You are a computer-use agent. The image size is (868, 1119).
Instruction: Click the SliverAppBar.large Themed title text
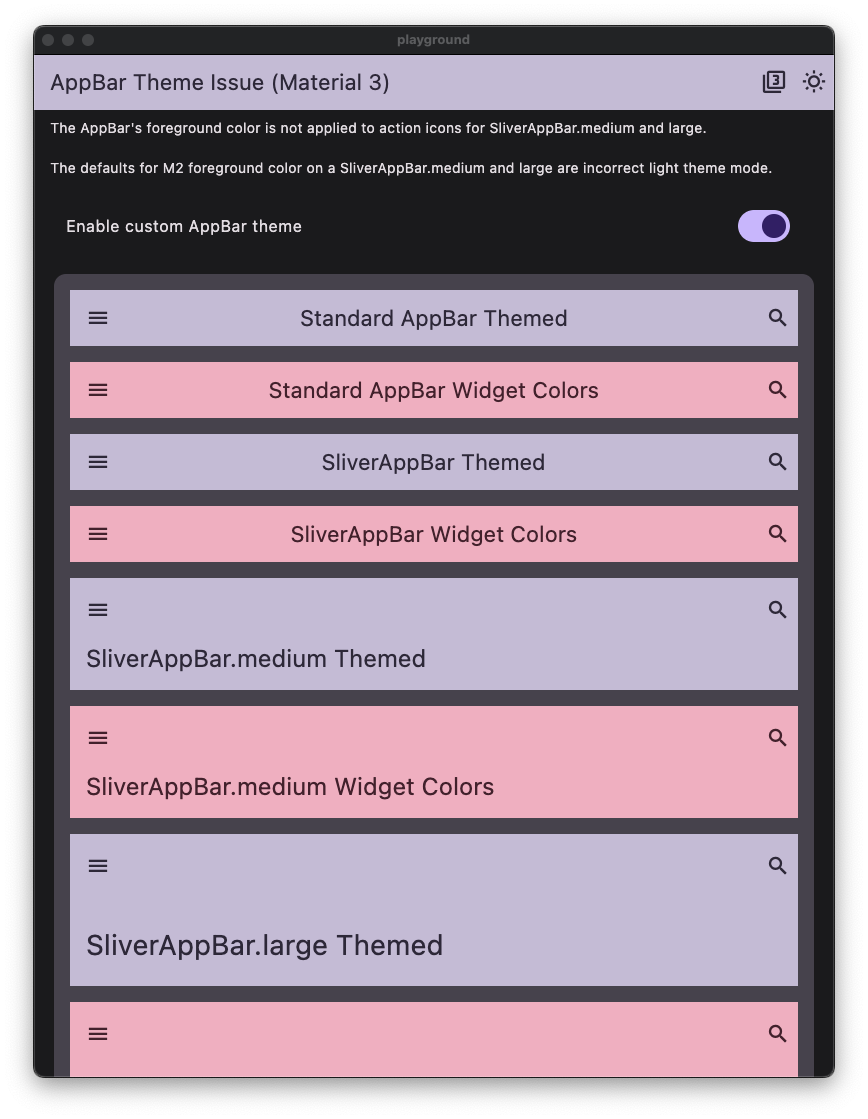[x=265, y=945]
